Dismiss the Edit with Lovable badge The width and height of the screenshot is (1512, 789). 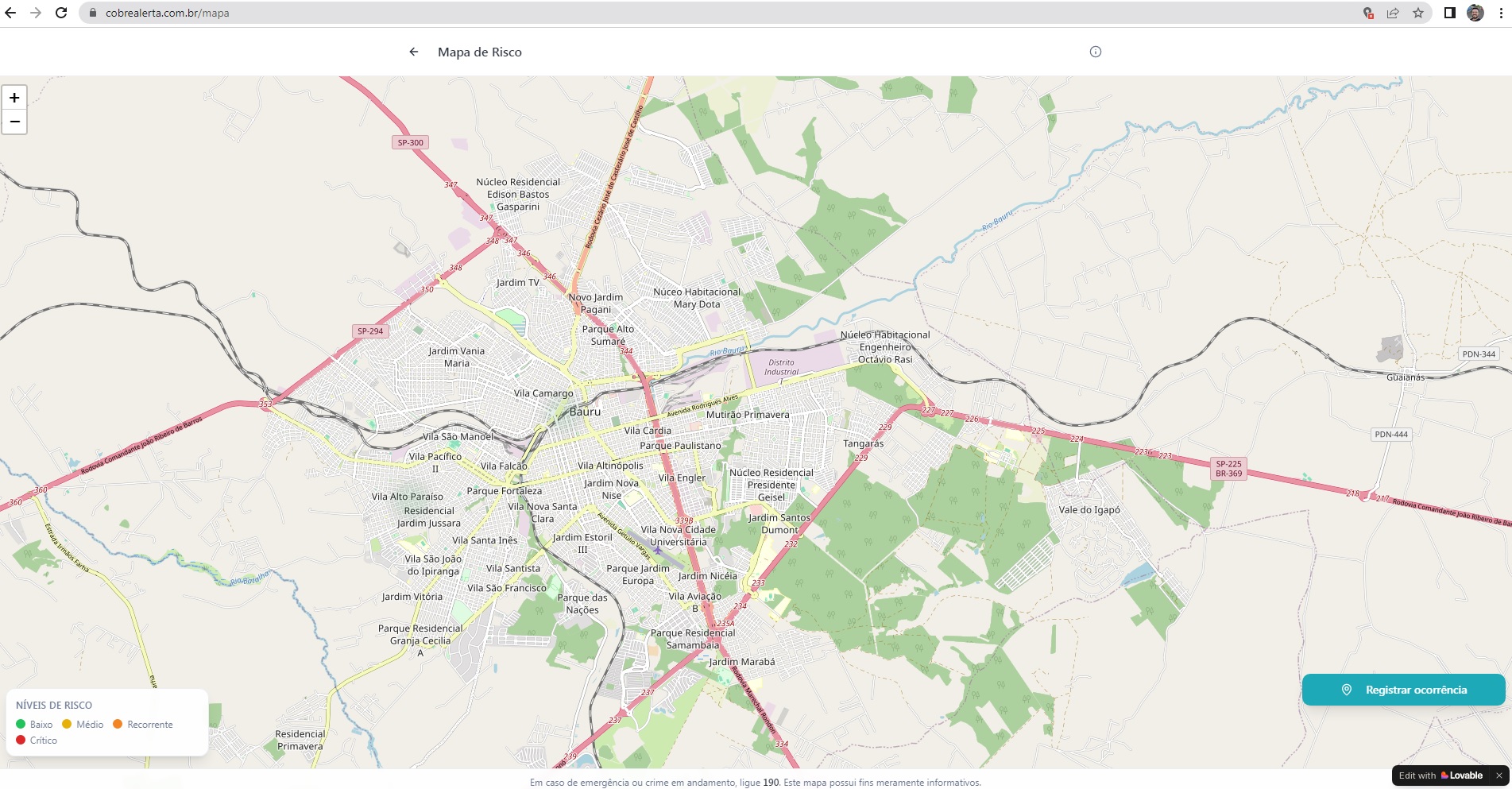click(x=1498, y=775)
